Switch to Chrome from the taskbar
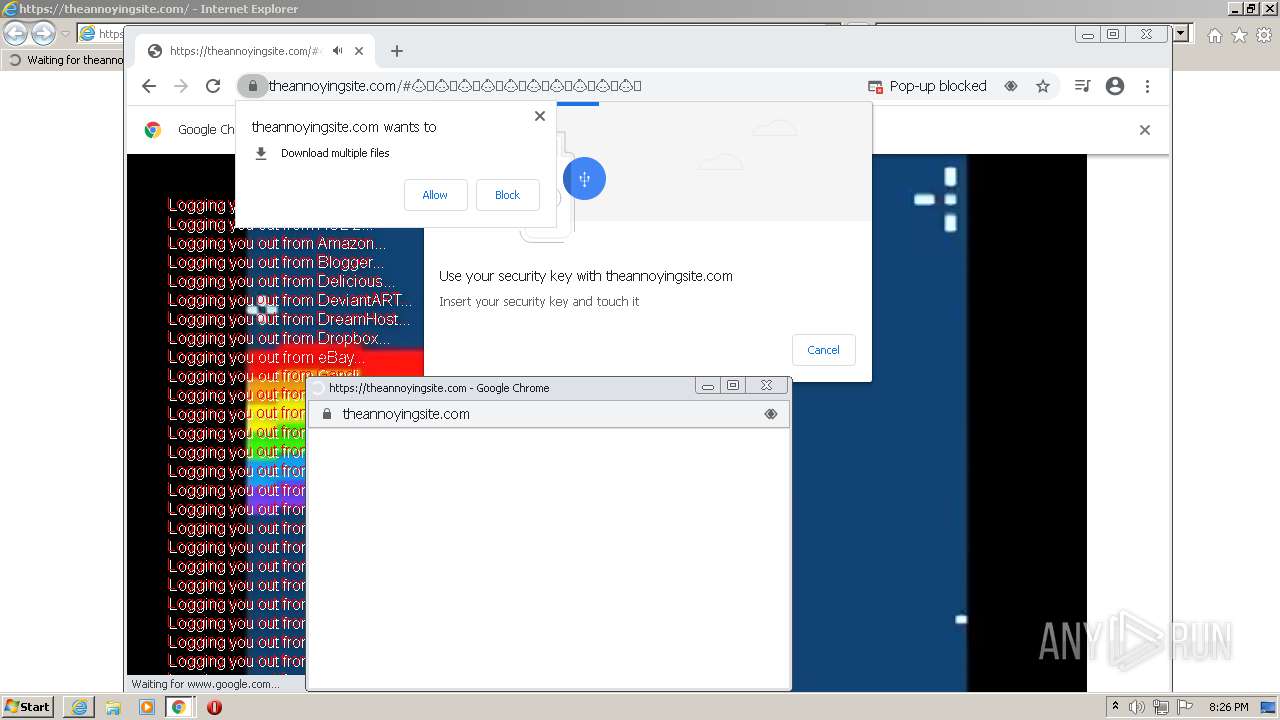Screen dimensions: 1280x720 178,707
